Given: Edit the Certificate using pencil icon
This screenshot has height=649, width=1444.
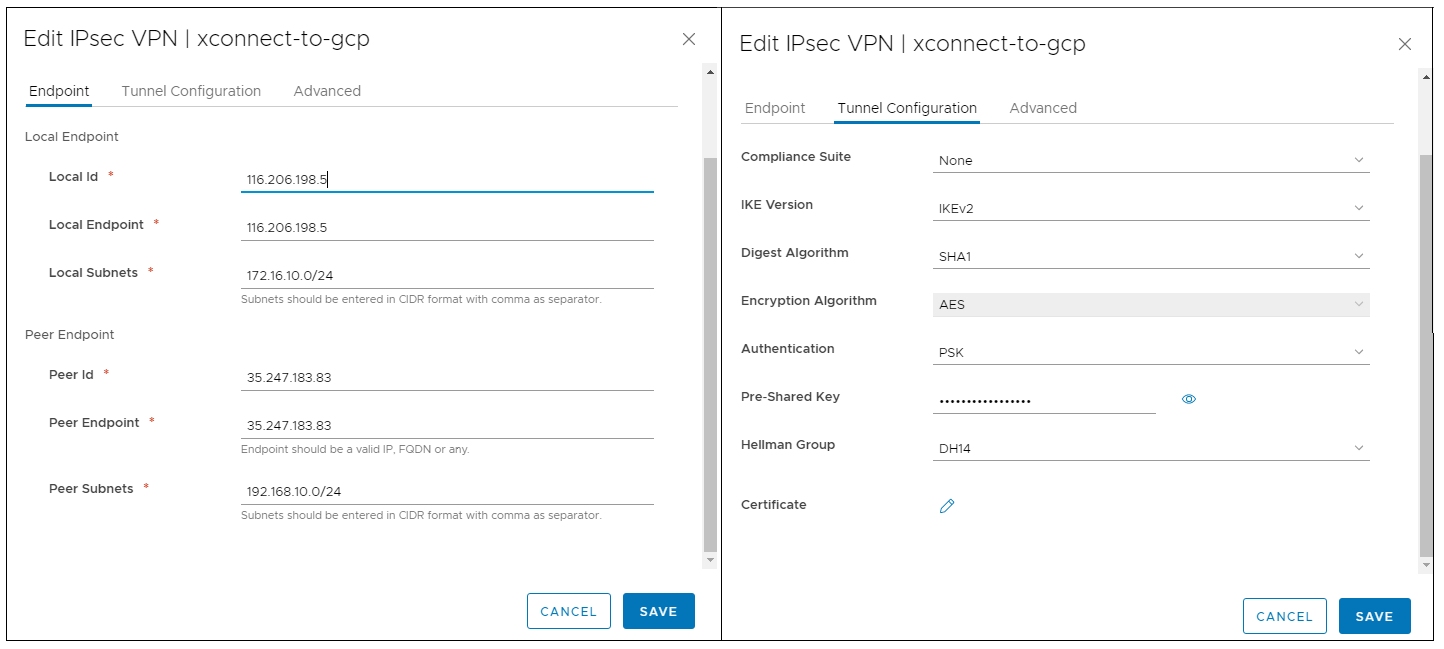Looking at the screenshot, I should [947, 506].
